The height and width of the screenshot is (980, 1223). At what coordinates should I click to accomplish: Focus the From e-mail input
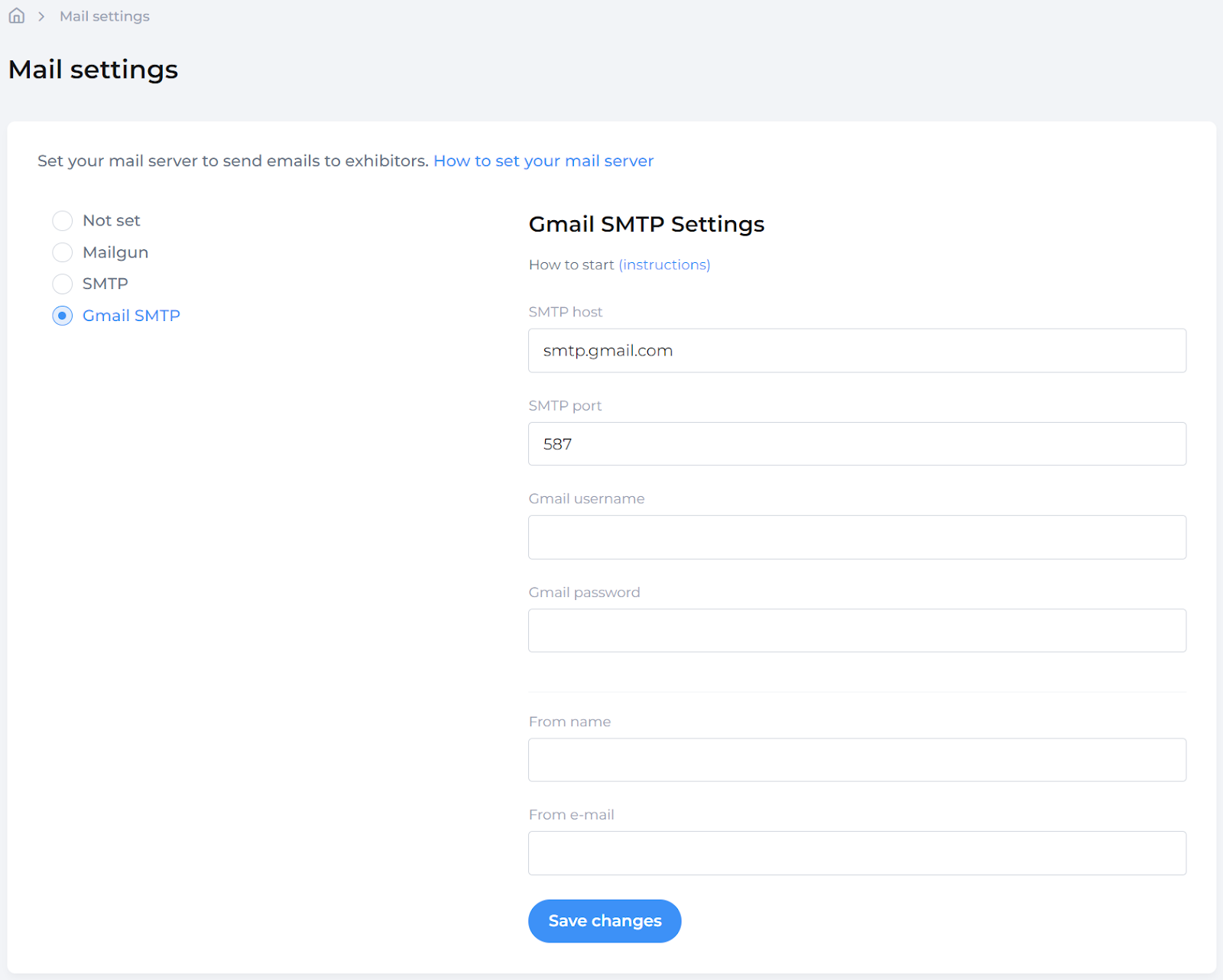point(857,853)
